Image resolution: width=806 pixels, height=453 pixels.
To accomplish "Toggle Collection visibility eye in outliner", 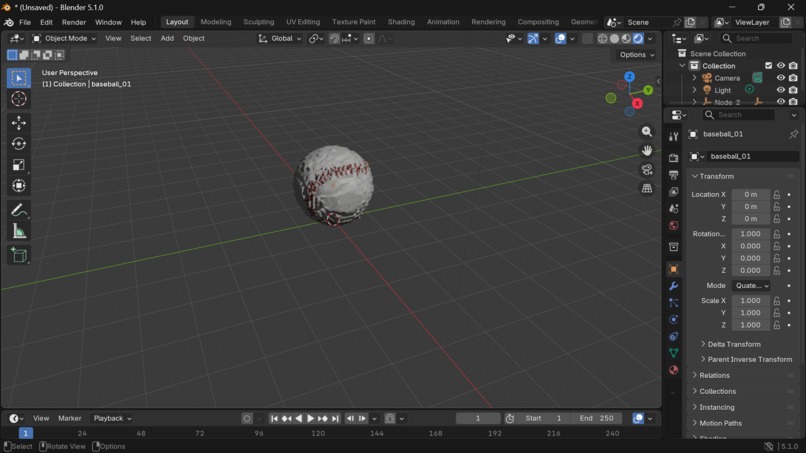I will point(781,66).
